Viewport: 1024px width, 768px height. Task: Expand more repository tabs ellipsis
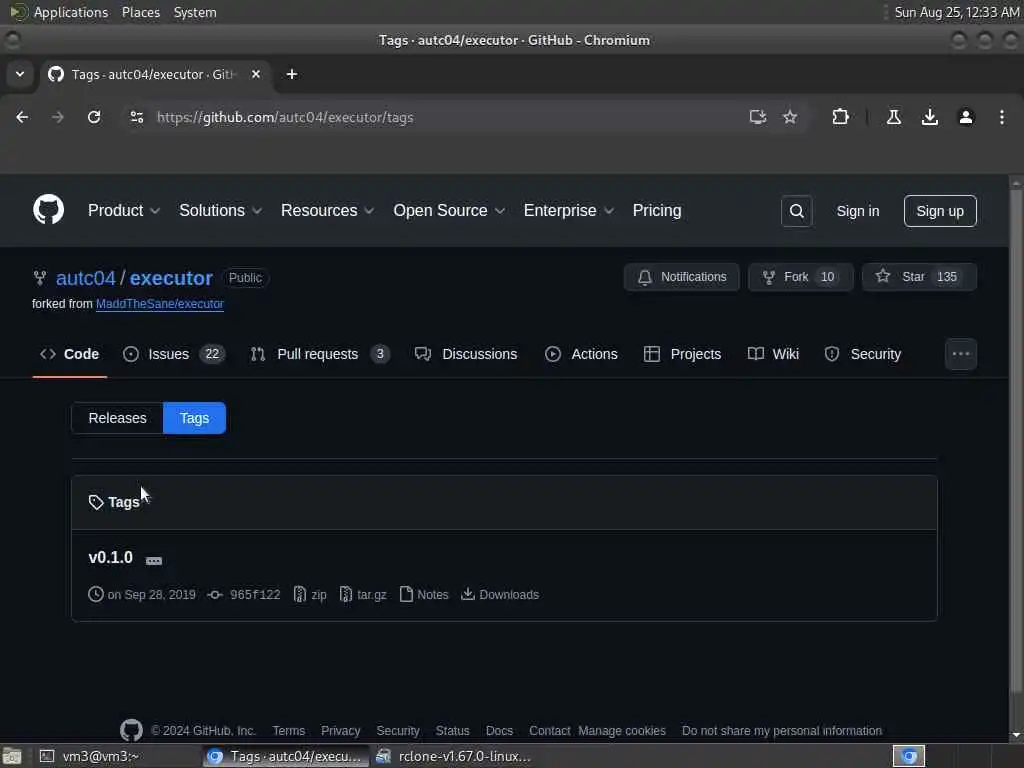tap(961, 354)
